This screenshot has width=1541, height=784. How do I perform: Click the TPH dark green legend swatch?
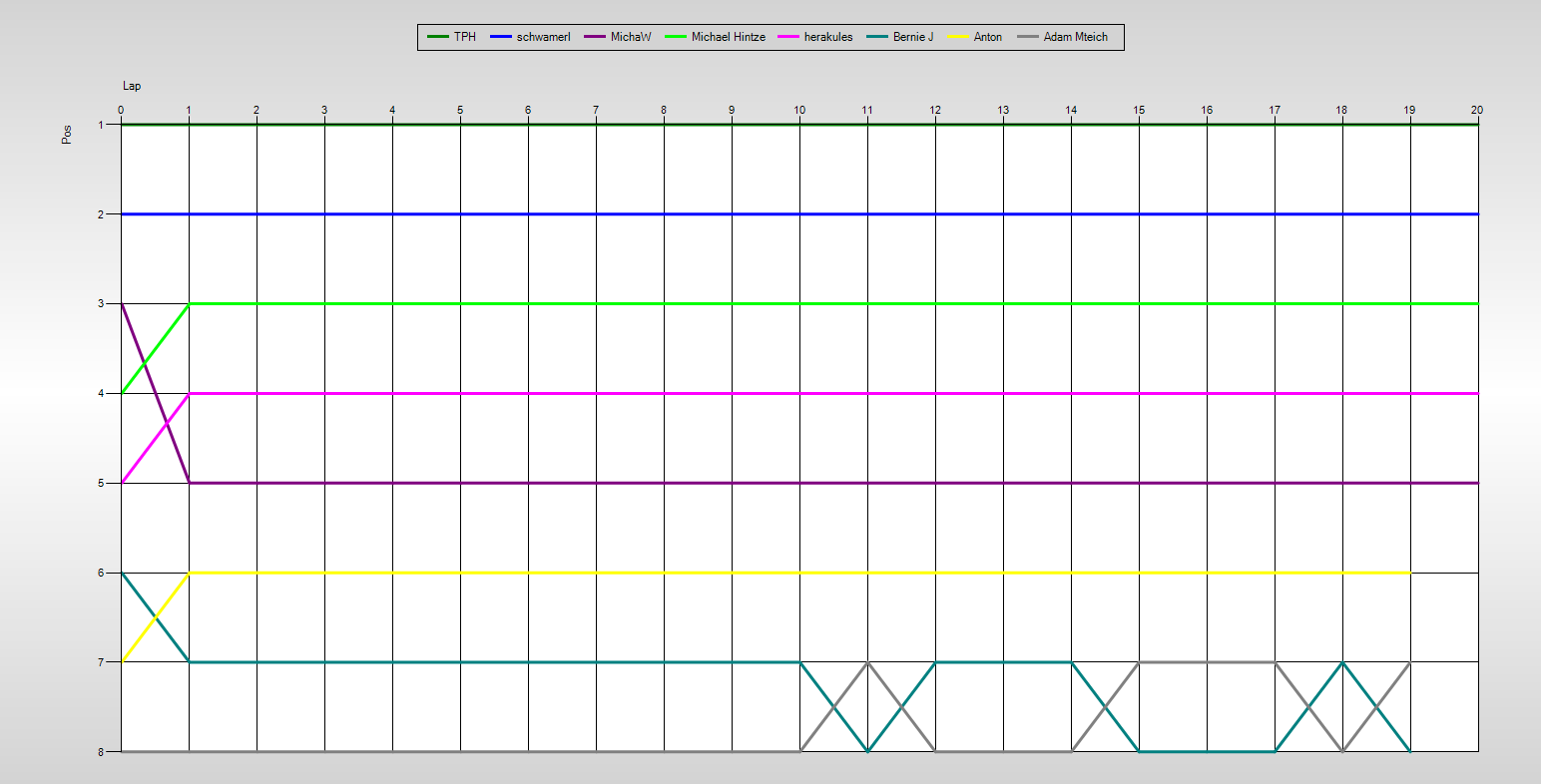437,37
